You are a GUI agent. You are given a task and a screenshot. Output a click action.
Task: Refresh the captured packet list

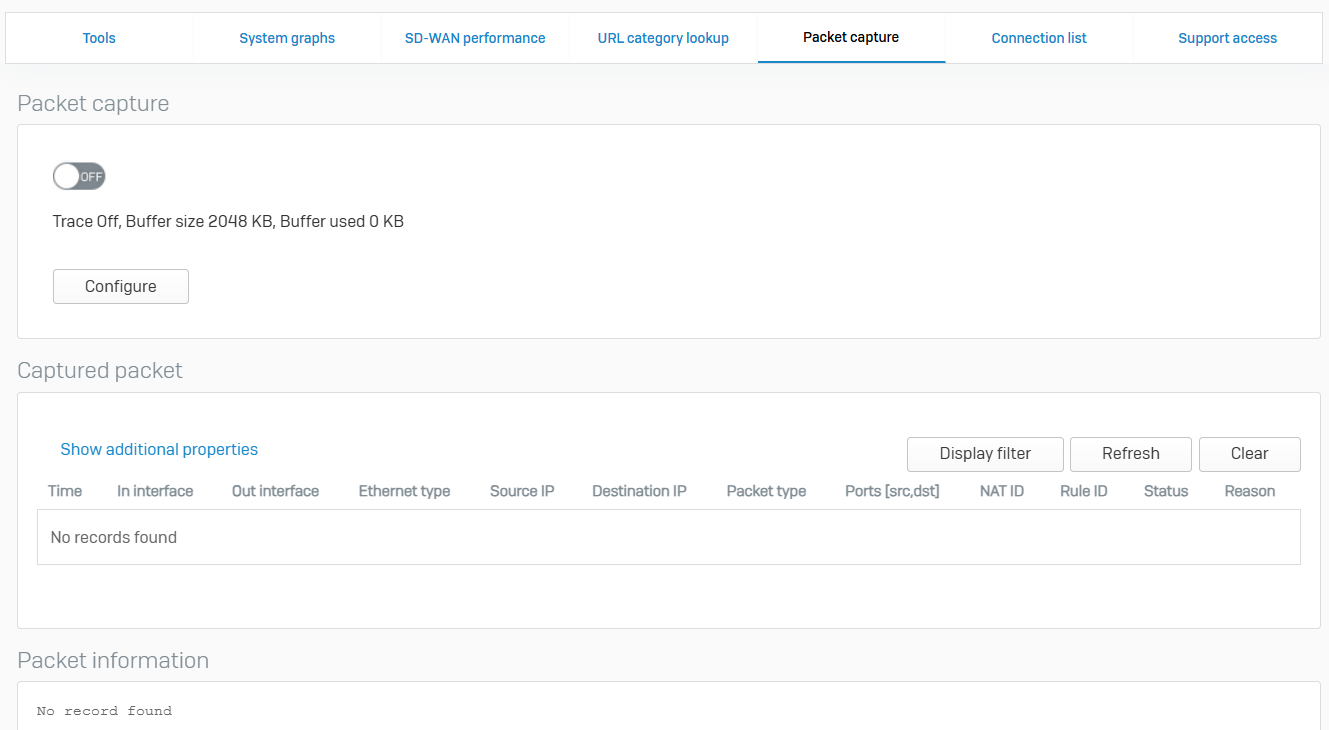pyautogui.click(x=1130, y=454)
